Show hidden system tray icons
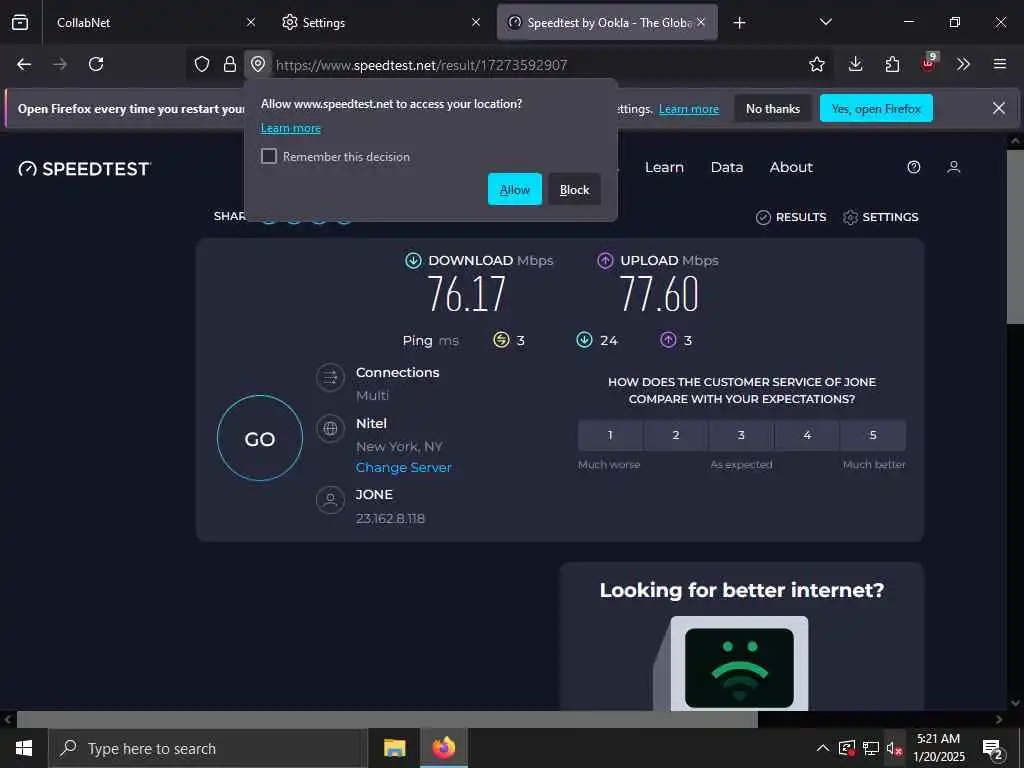This screenshot has height=768, width=1024. click(x=823, y=748)
